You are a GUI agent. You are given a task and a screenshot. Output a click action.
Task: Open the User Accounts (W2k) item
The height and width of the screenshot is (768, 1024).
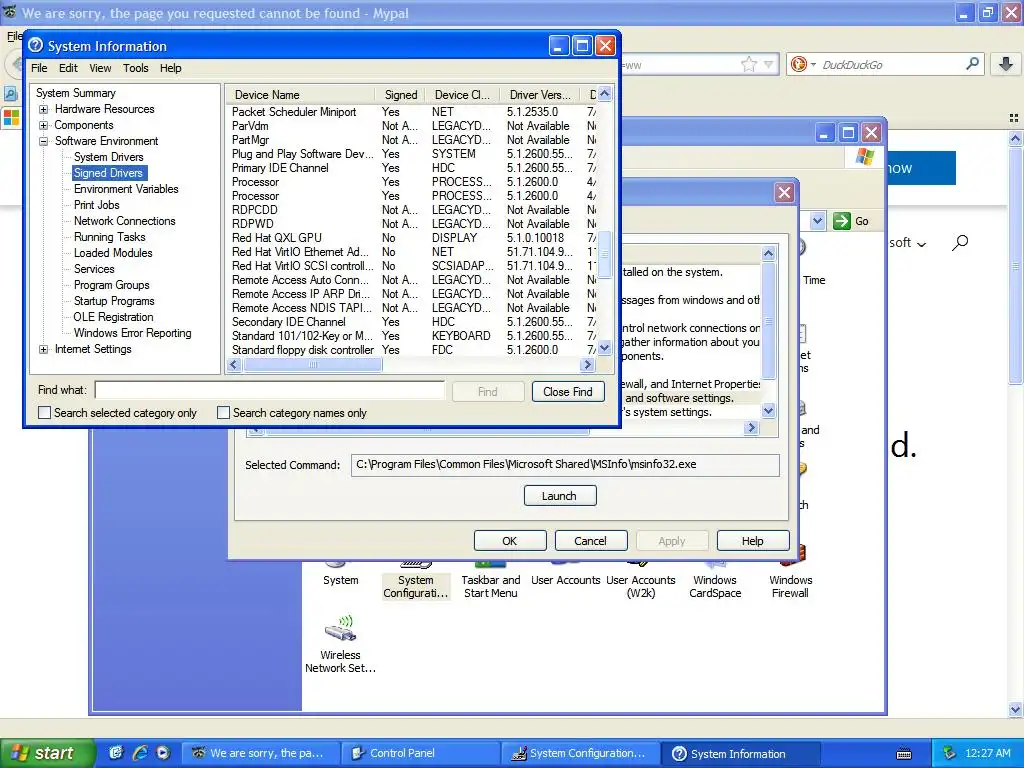pyautogui.click(x=641, y=580)
